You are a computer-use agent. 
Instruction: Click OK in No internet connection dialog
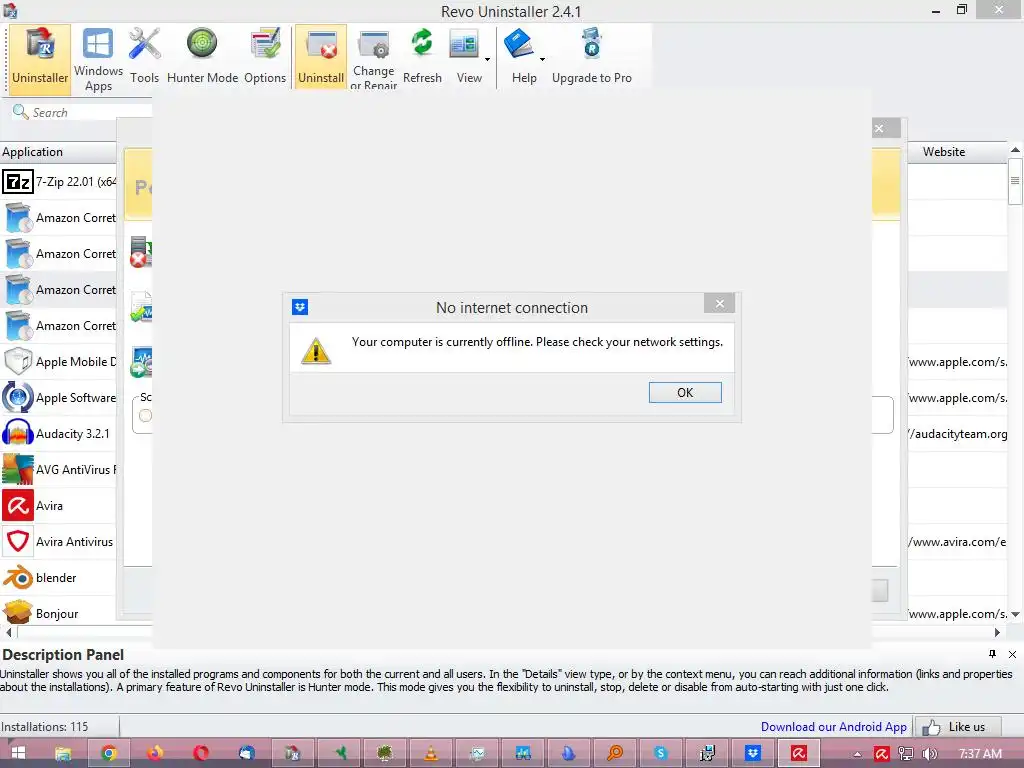pos(685,392)
